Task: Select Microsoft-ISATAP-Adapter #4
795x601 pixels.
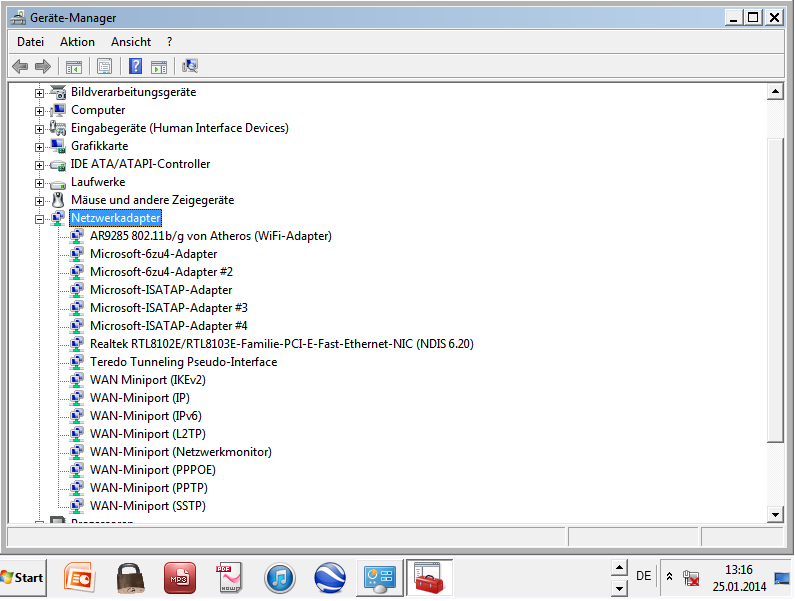Action: [169, 326]
